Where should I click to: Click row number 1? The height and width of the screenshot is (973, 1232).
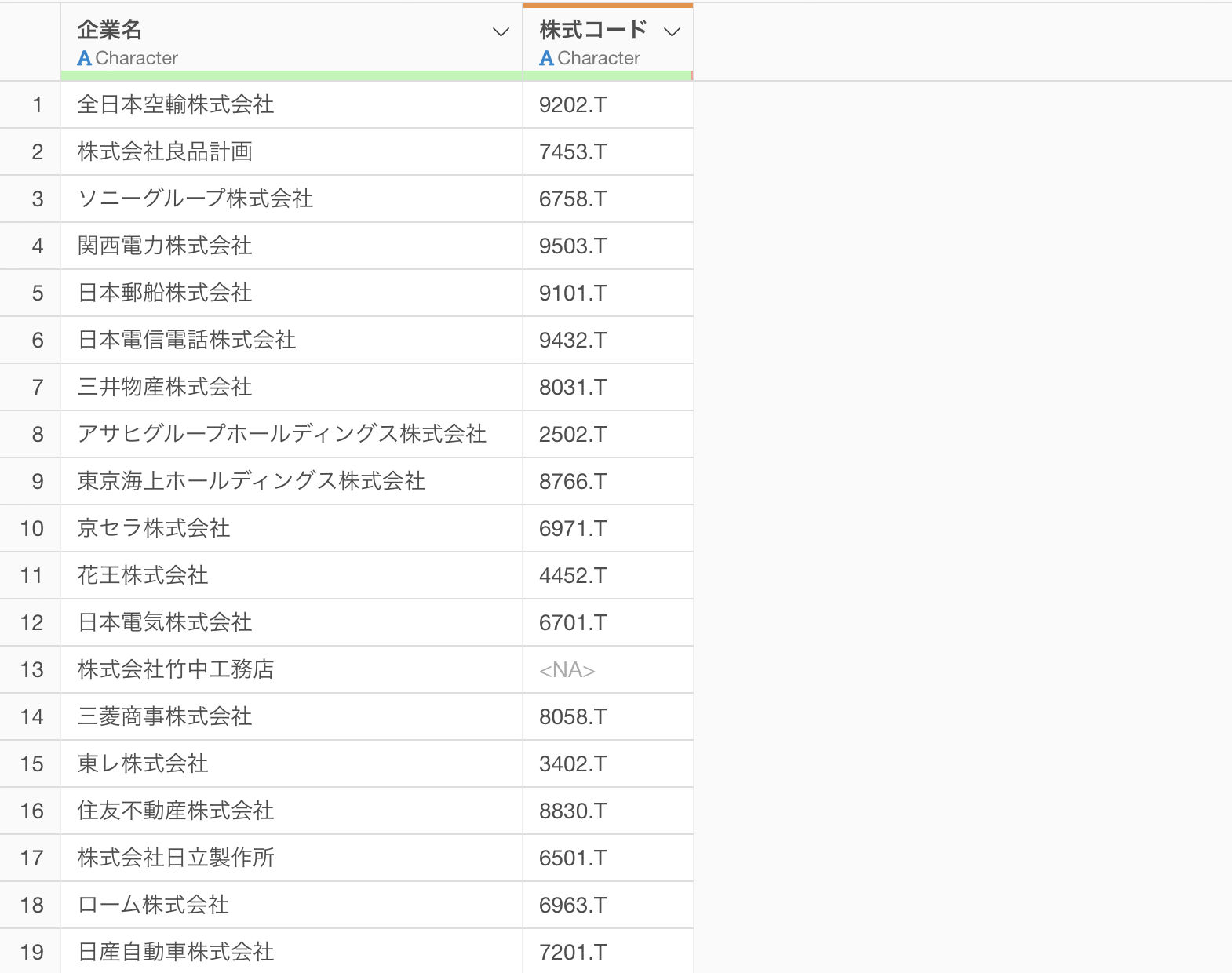pyautogui.click(x=37, y=104)
